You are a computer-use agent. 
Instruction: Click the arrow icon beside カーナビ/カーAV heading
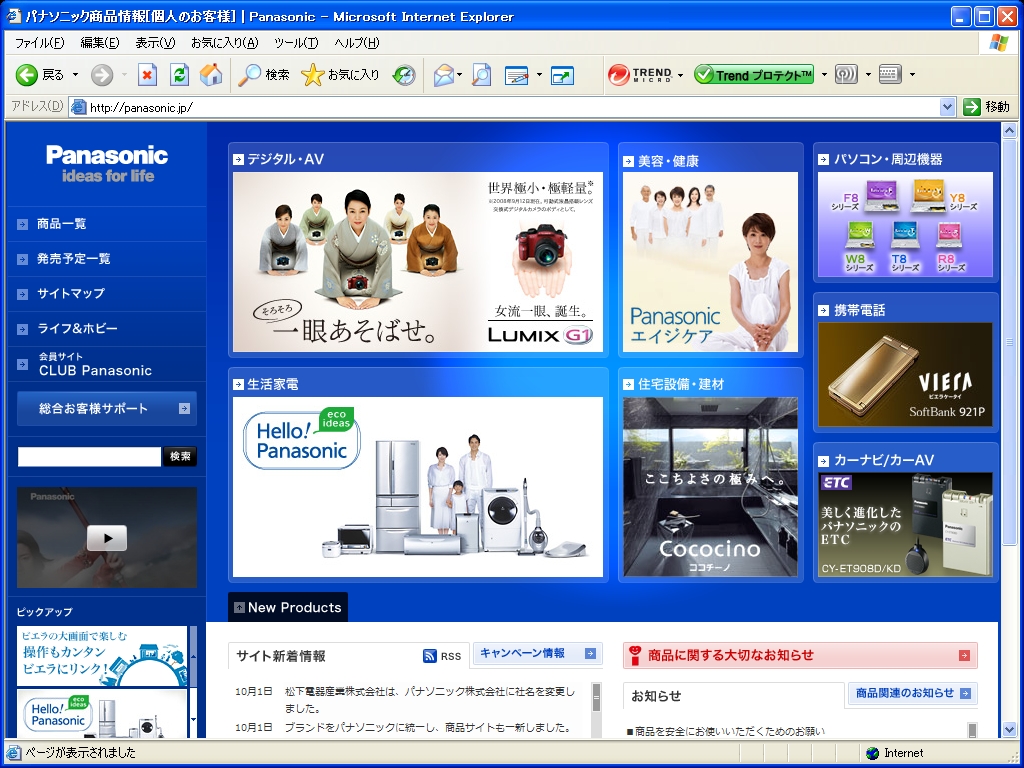click(824, 460)
